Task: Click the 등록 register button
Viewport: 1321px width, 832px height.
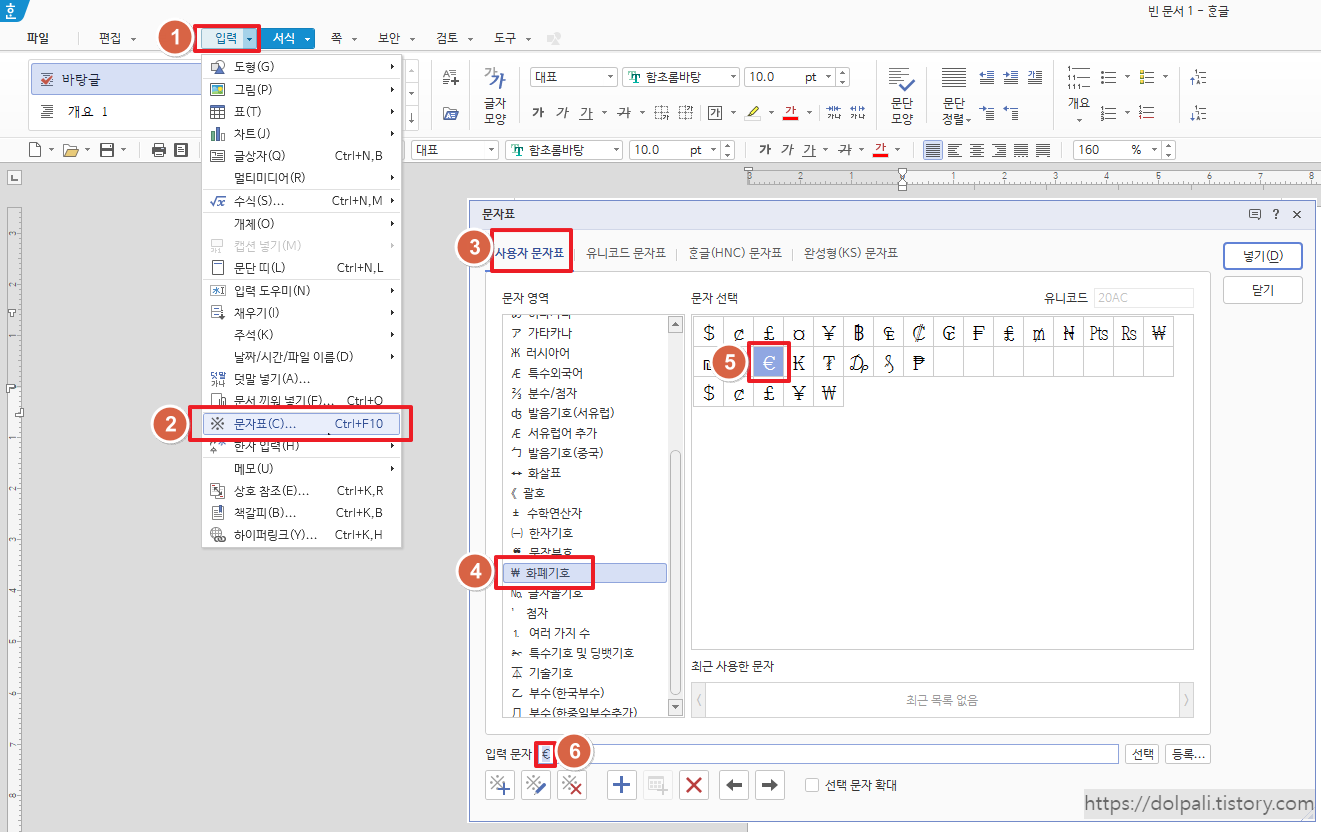Action: click(1188, 753)
